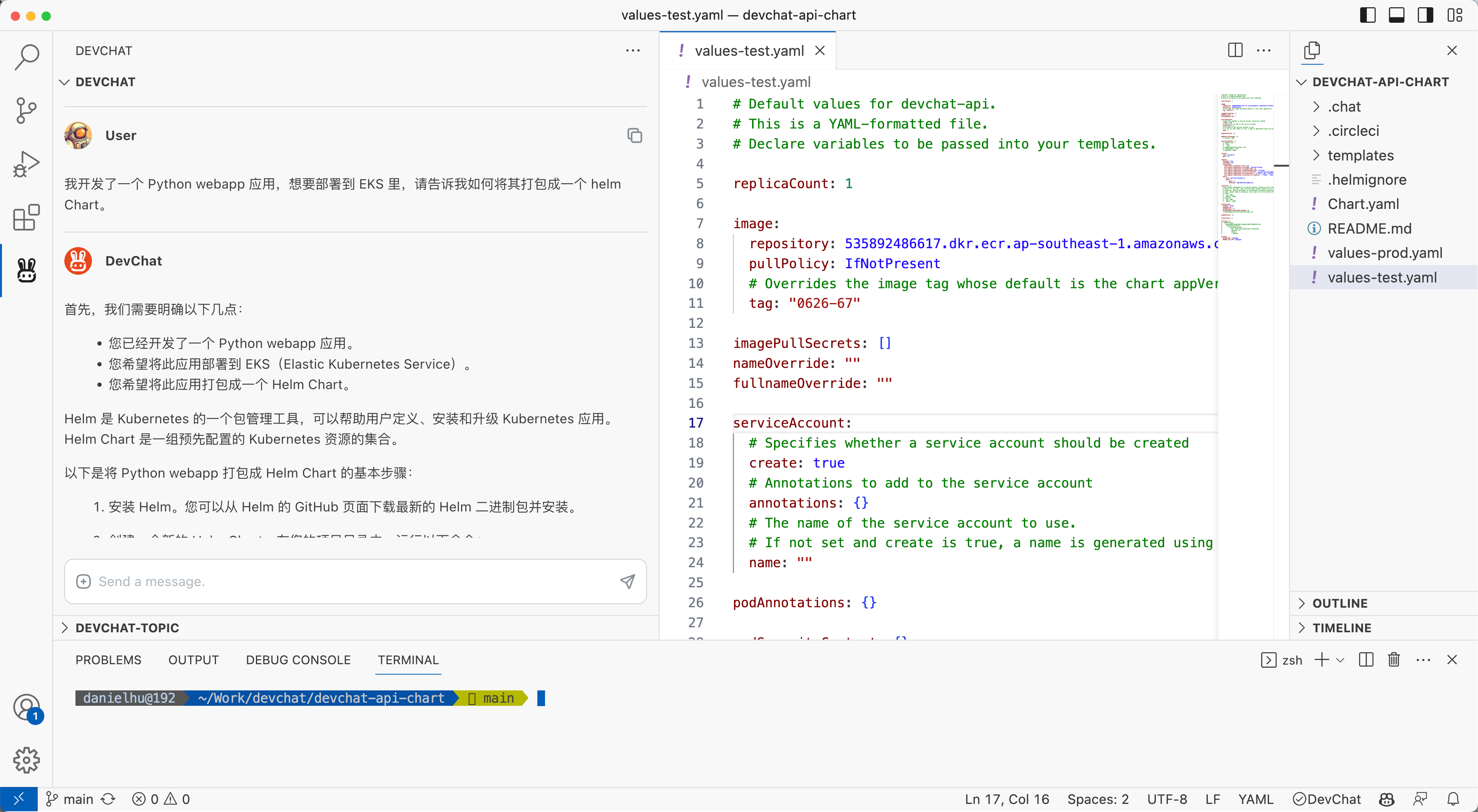
Task: Split the editor to the right
Action: (x=1235, y=50)
